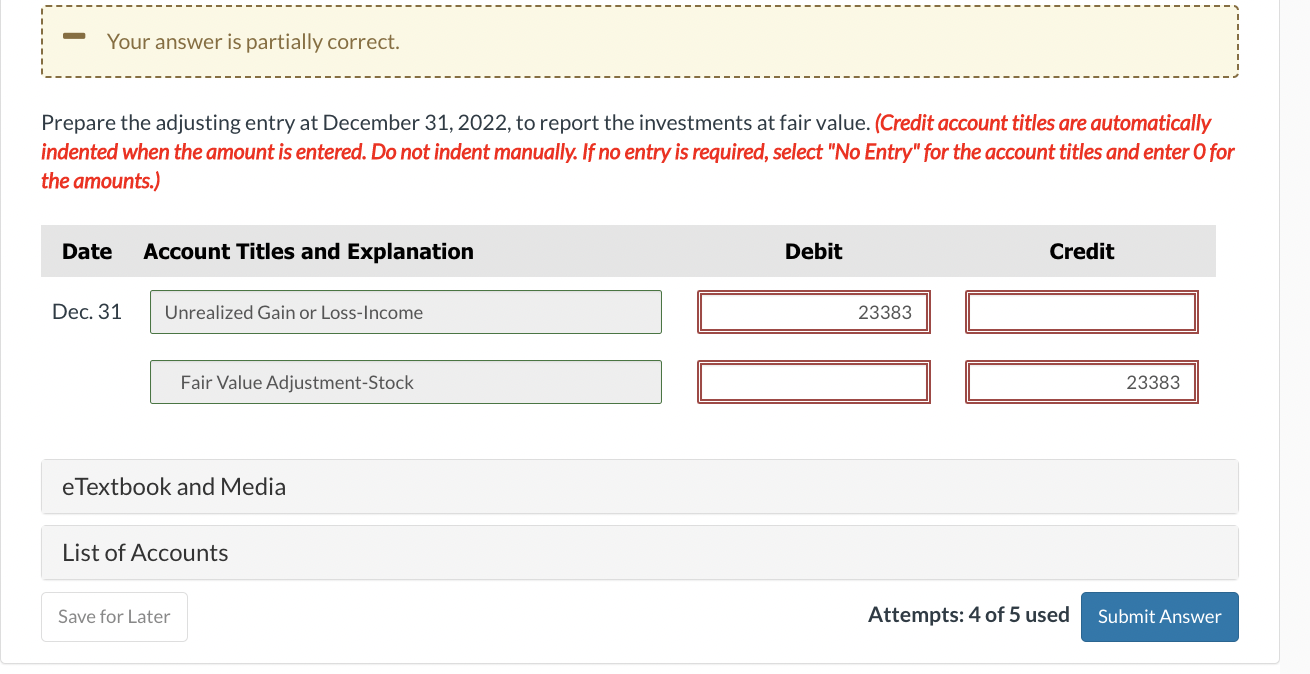Click the Attempts 4 of 5 used text
The width and height of the screenshot is (1310, 674).
[968, 615]
